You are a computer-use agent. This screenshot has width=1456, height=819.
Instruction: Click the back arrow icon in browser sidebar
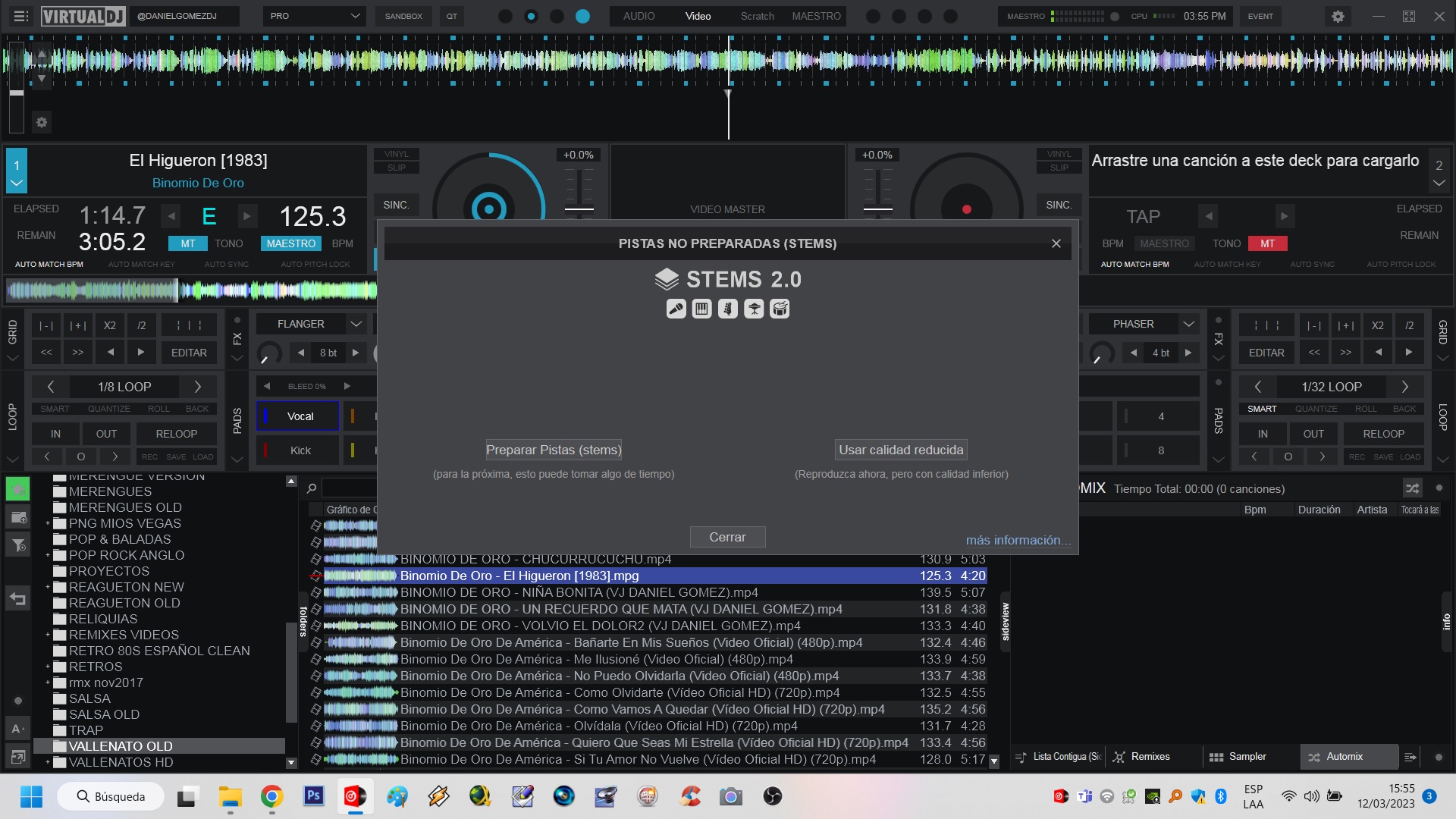coord(17,599)
